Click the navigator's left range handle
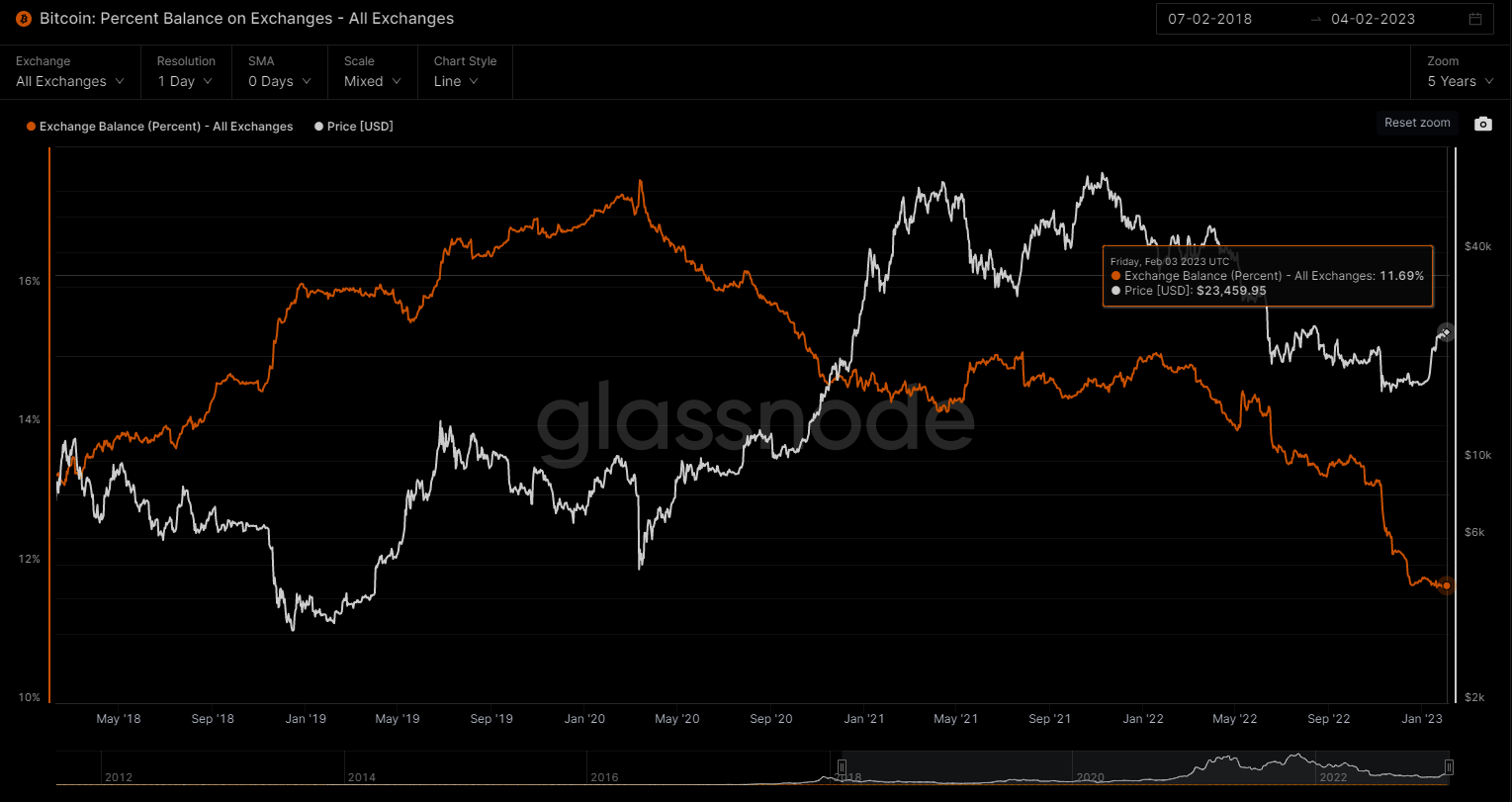This screenshot has width=1512, height=802. pos(842,767)
